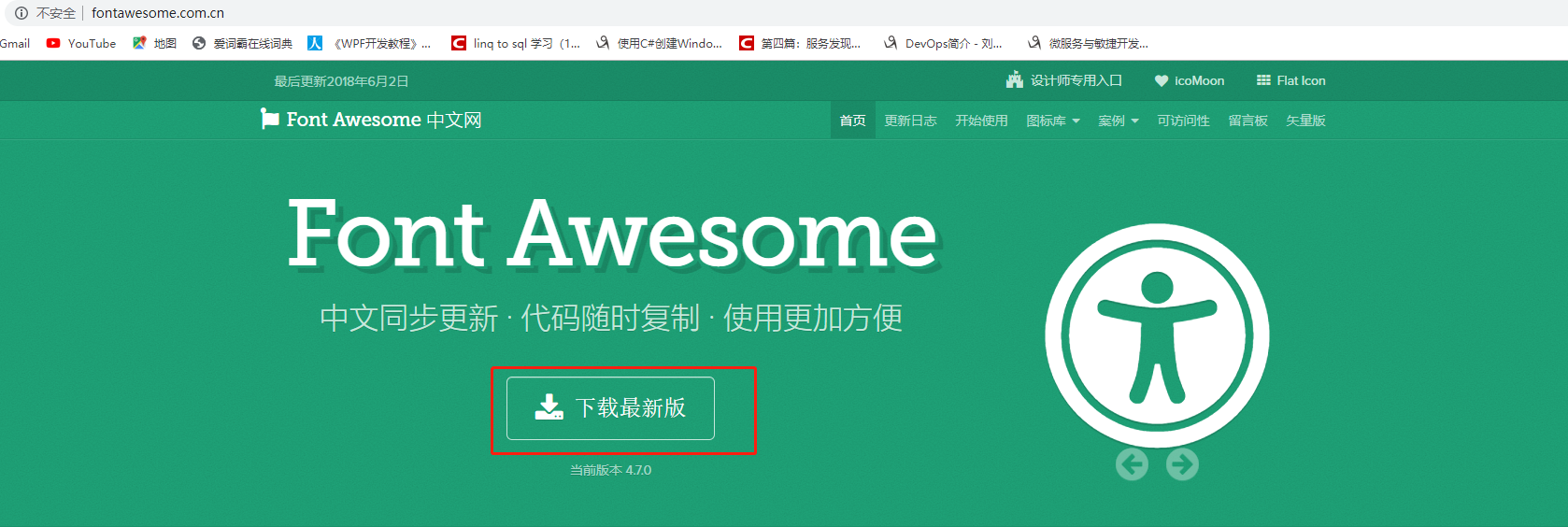Open the linq to sql 学习 bookmark
This screenshot has width=1568, height=527.
(516, 43)
